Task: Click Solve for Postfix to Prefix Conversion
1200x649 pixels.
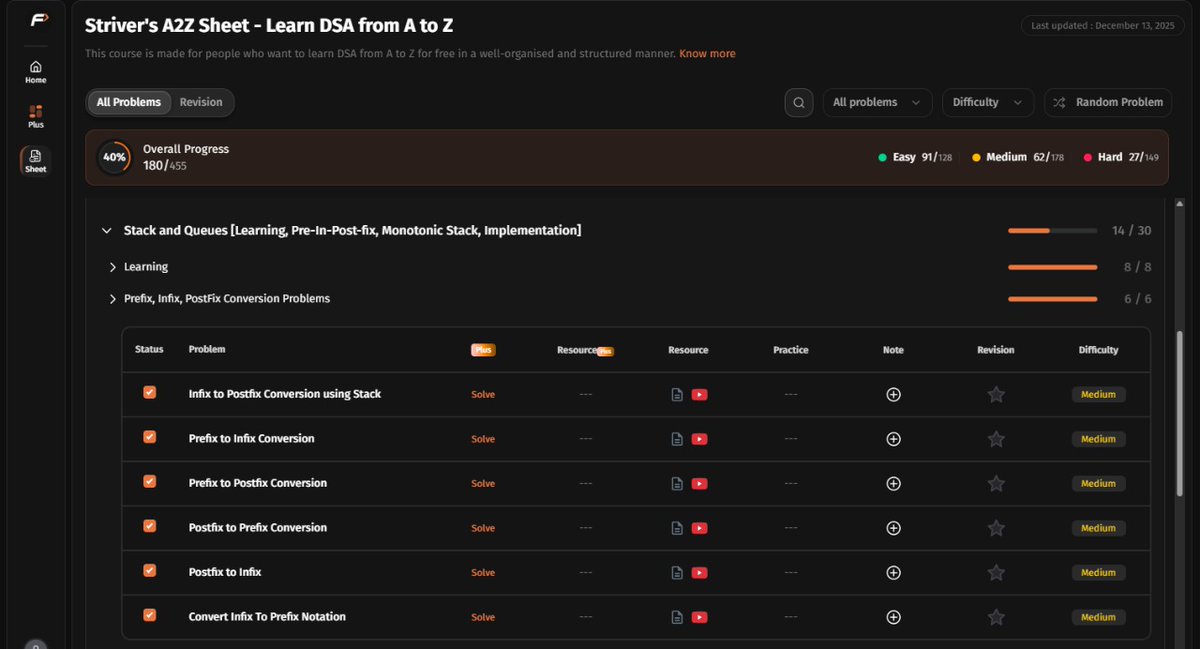Action: pos(483,528)
